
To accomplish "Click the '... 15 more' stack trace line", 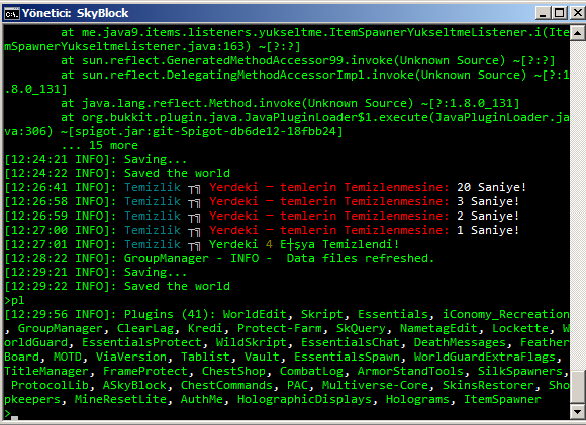I will tap(99, 145).
